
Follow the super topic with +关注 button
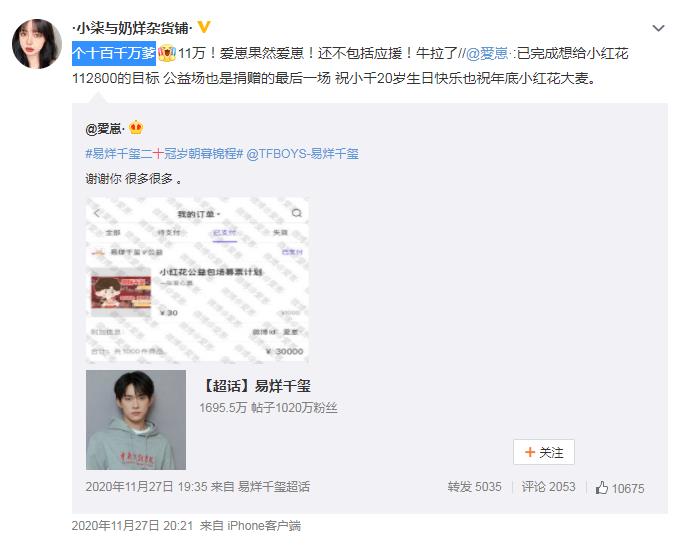(x=544, y=452)
